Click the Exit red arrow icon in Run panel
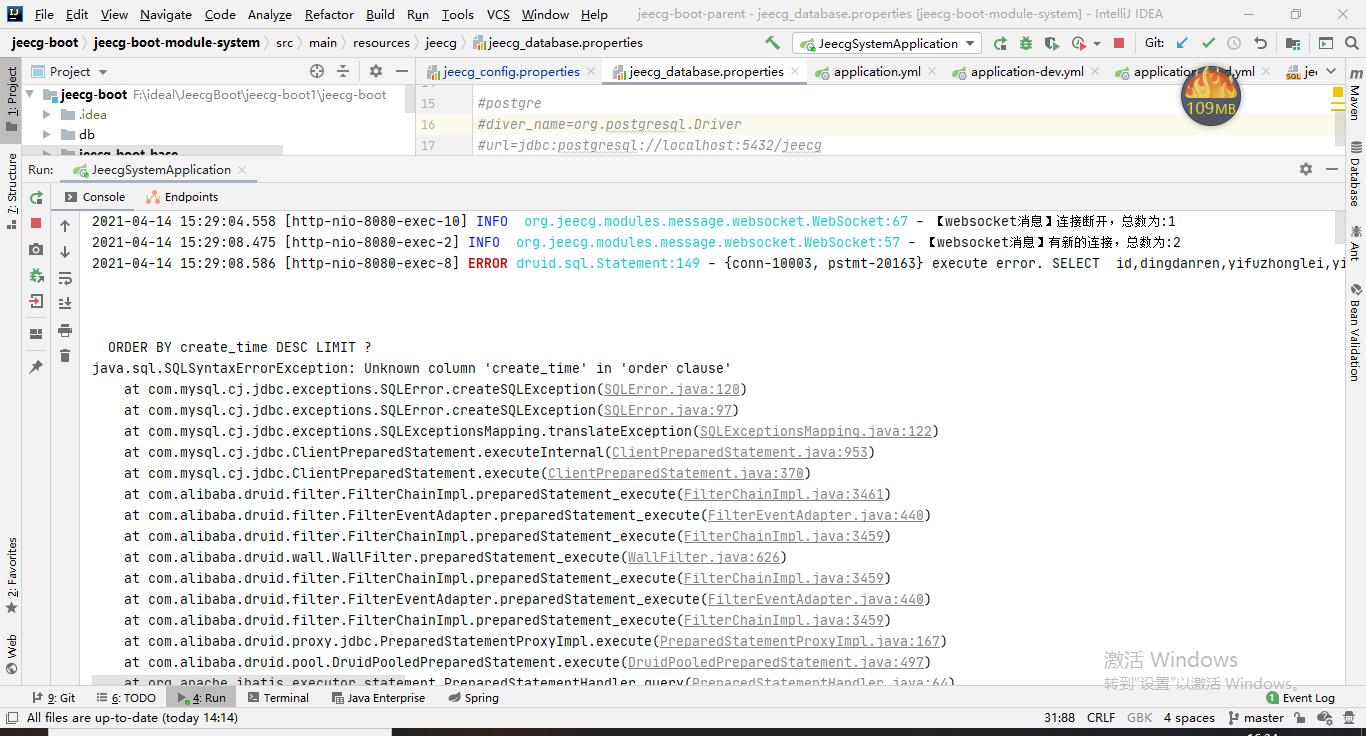 click(36, 301)
